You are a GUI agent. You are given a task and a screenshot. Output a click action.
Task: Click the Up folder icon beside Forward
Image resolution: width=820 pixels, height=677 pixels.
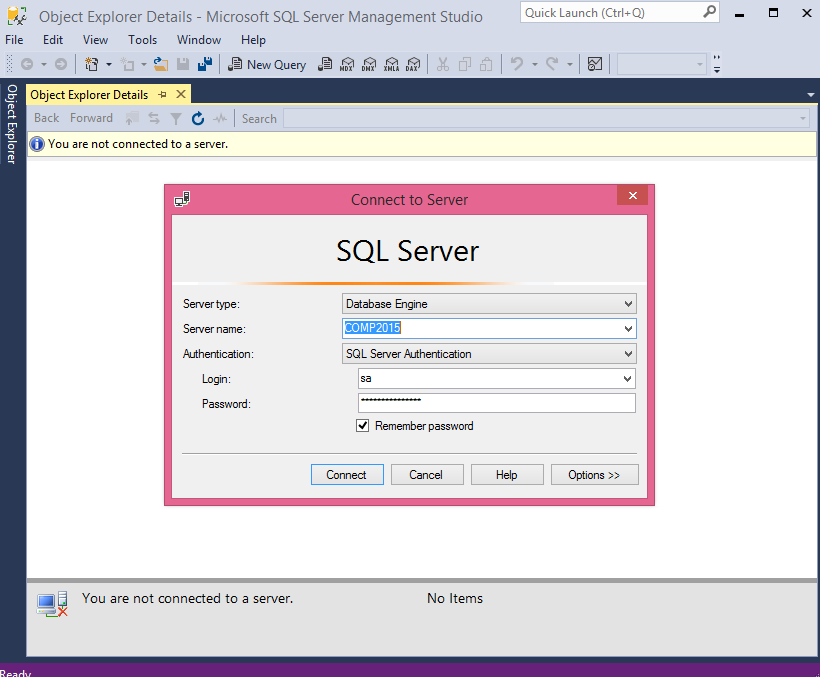132,118
